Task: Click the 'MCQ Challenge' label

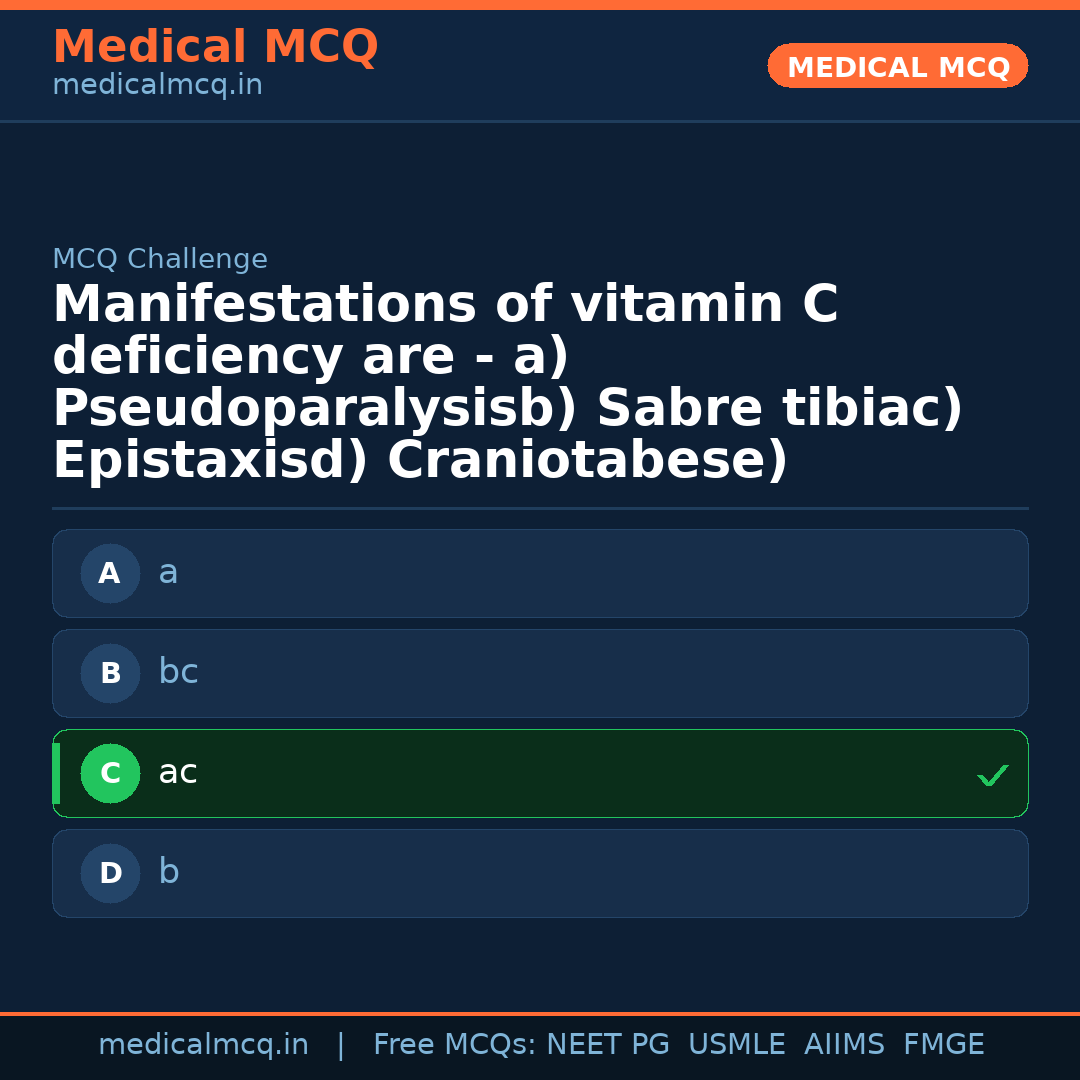Action: [x=160, y=260]
